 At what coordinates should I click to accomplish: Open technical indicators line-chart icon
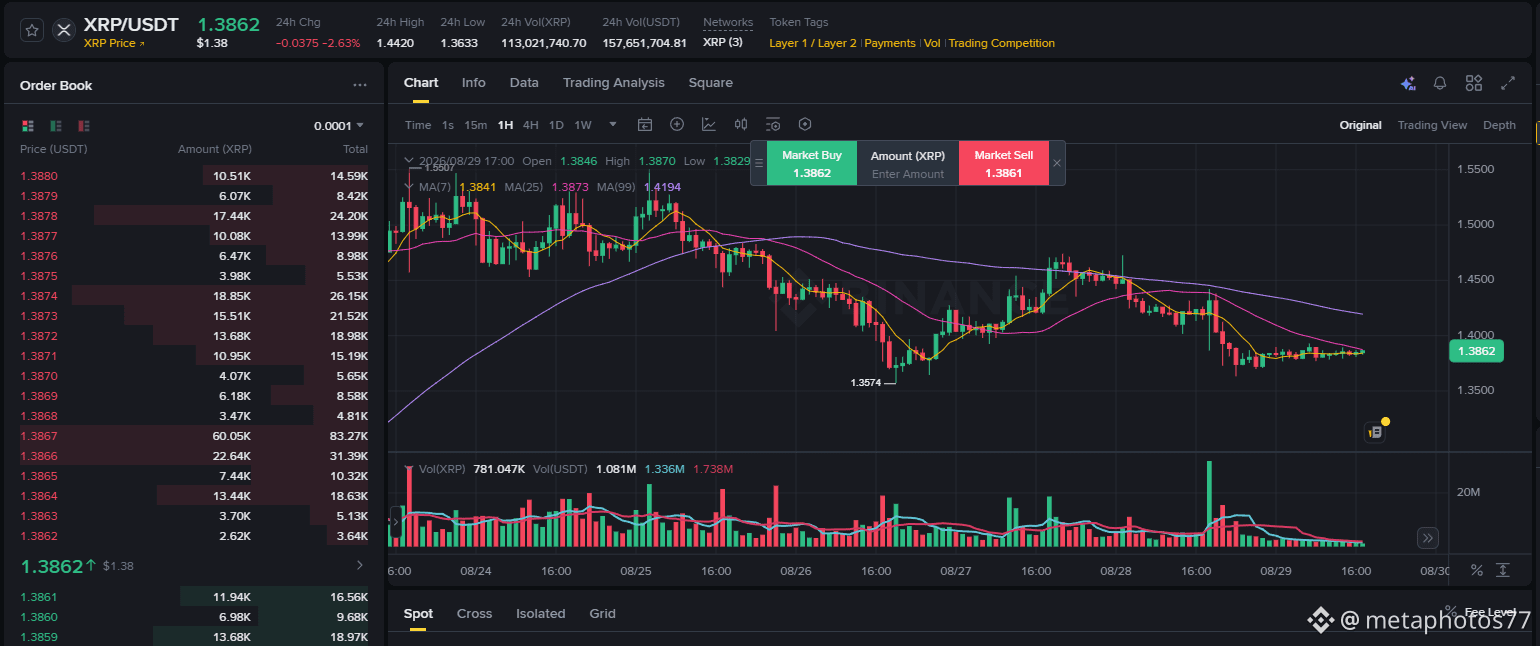point(709,125)
